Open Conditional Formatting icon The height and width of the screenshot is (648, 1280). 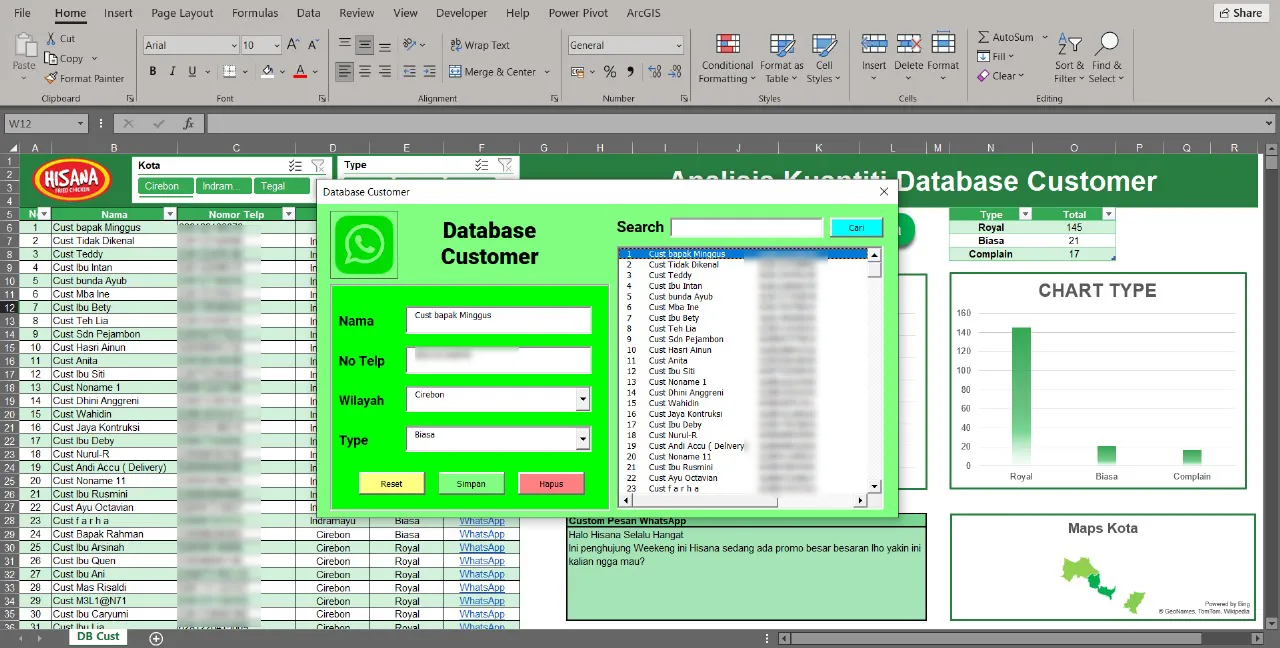tap(728, 45)
